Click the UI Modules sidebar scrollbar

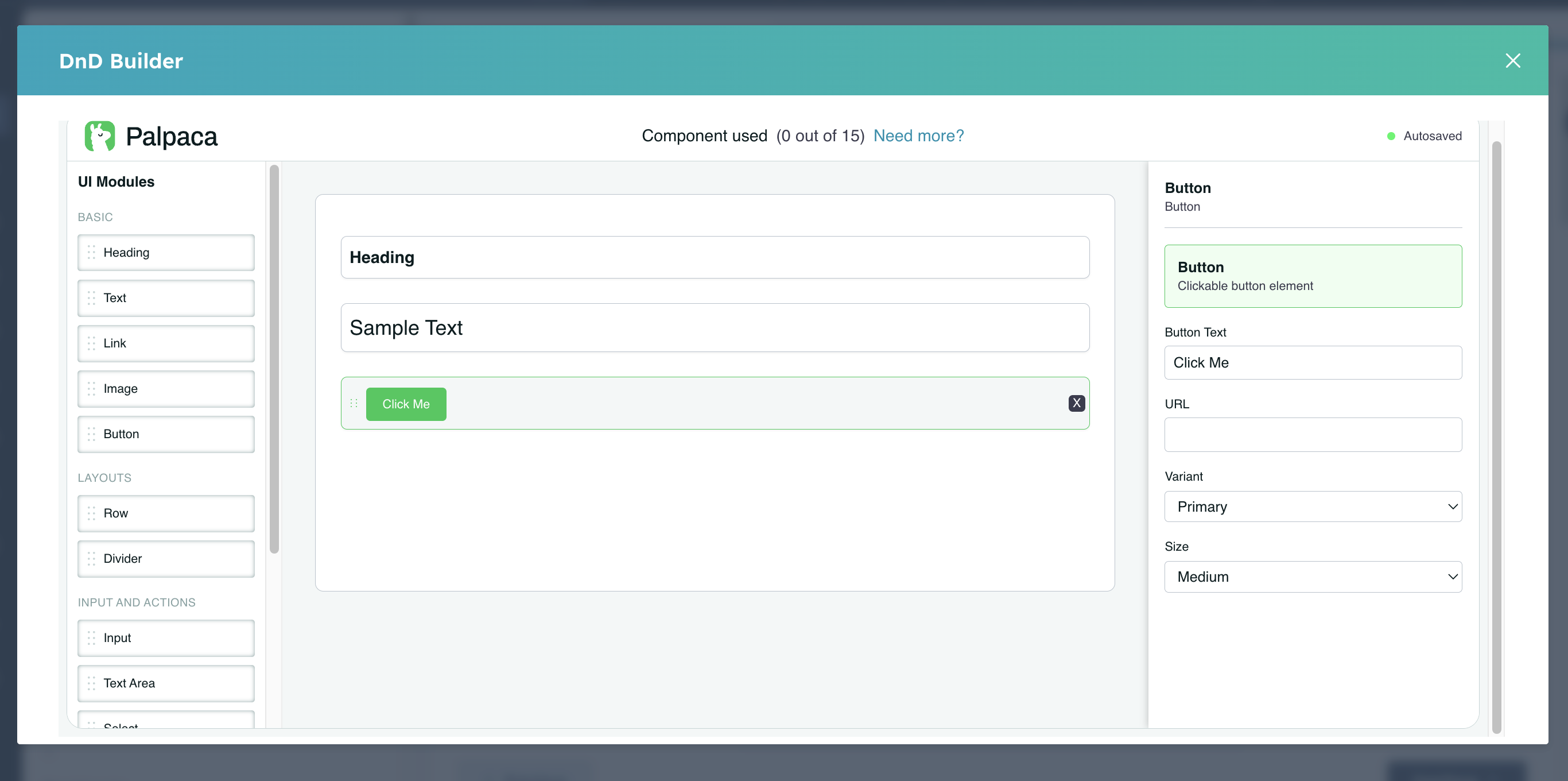(x=274, y=359)
